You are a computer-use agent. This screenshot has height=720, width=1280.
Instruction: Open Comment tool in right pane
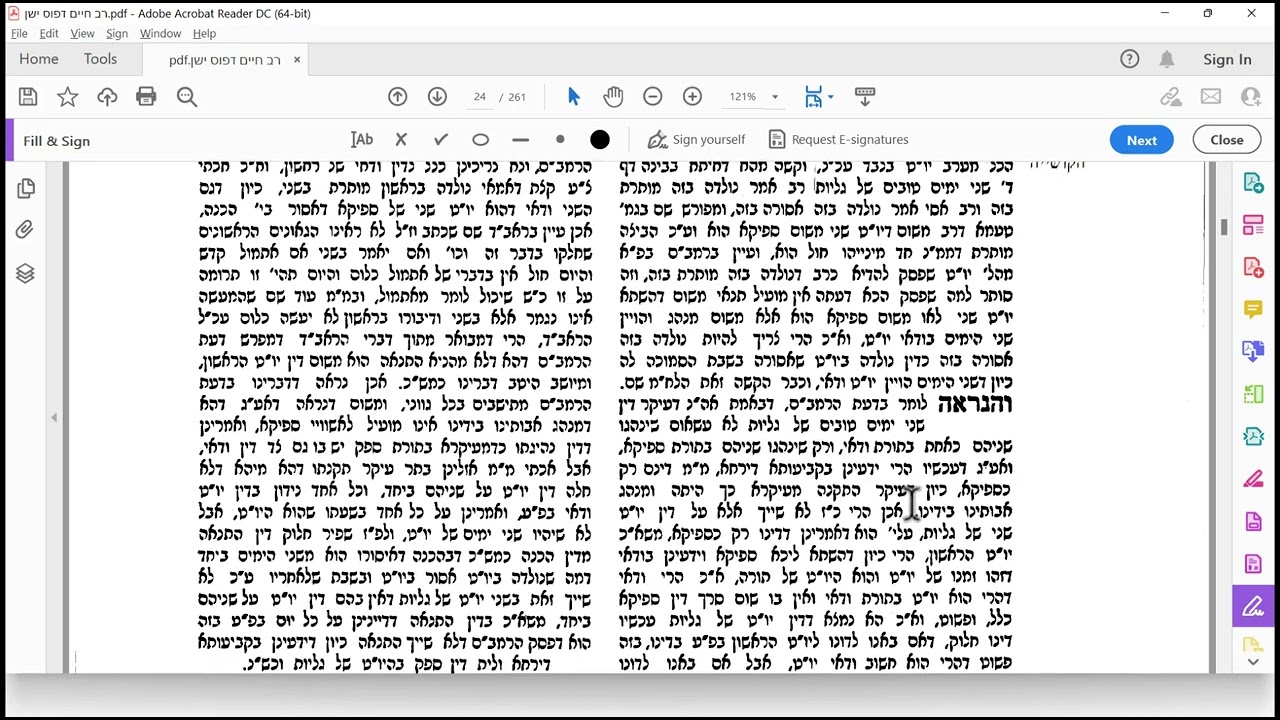coord(1254,309)
